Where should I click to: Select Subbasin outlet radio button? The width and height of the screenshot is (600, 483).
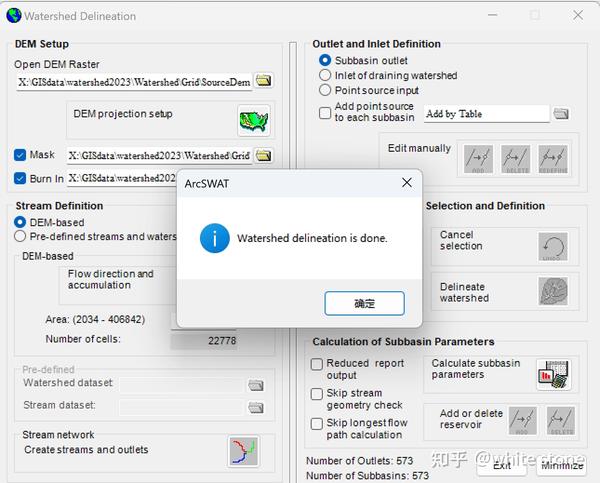pos(325,60)
